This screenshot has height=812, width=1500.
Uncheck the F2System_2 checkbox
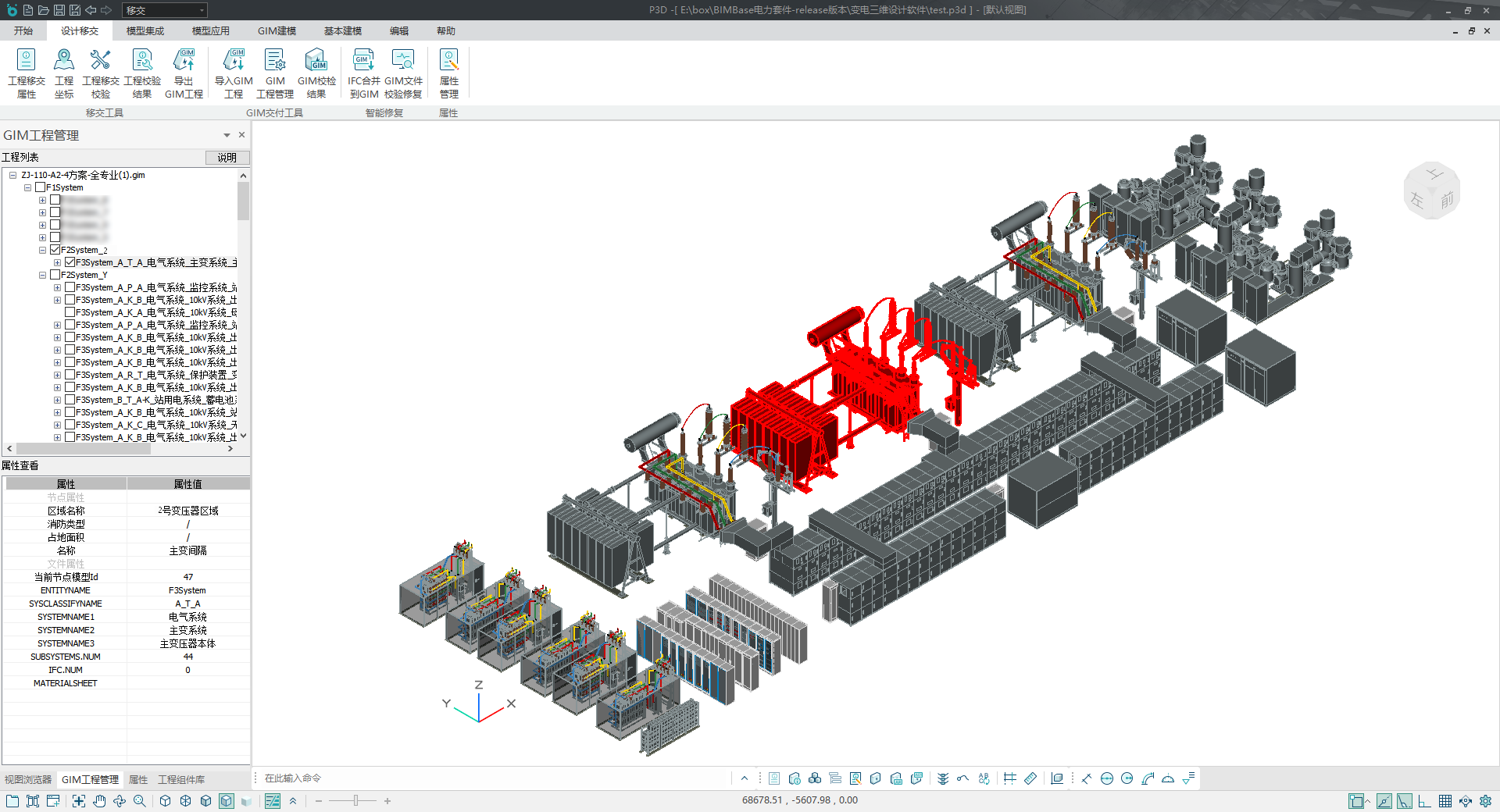pos(55,250)
